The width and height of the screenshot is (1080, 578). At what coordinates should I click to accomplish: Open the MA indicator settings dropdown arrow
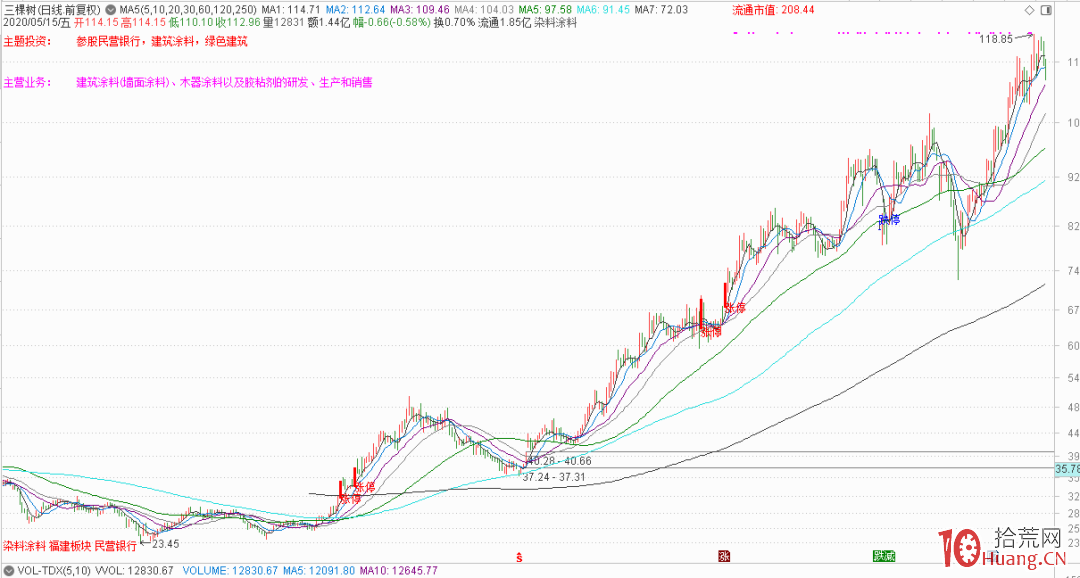(x=112, y=10)
